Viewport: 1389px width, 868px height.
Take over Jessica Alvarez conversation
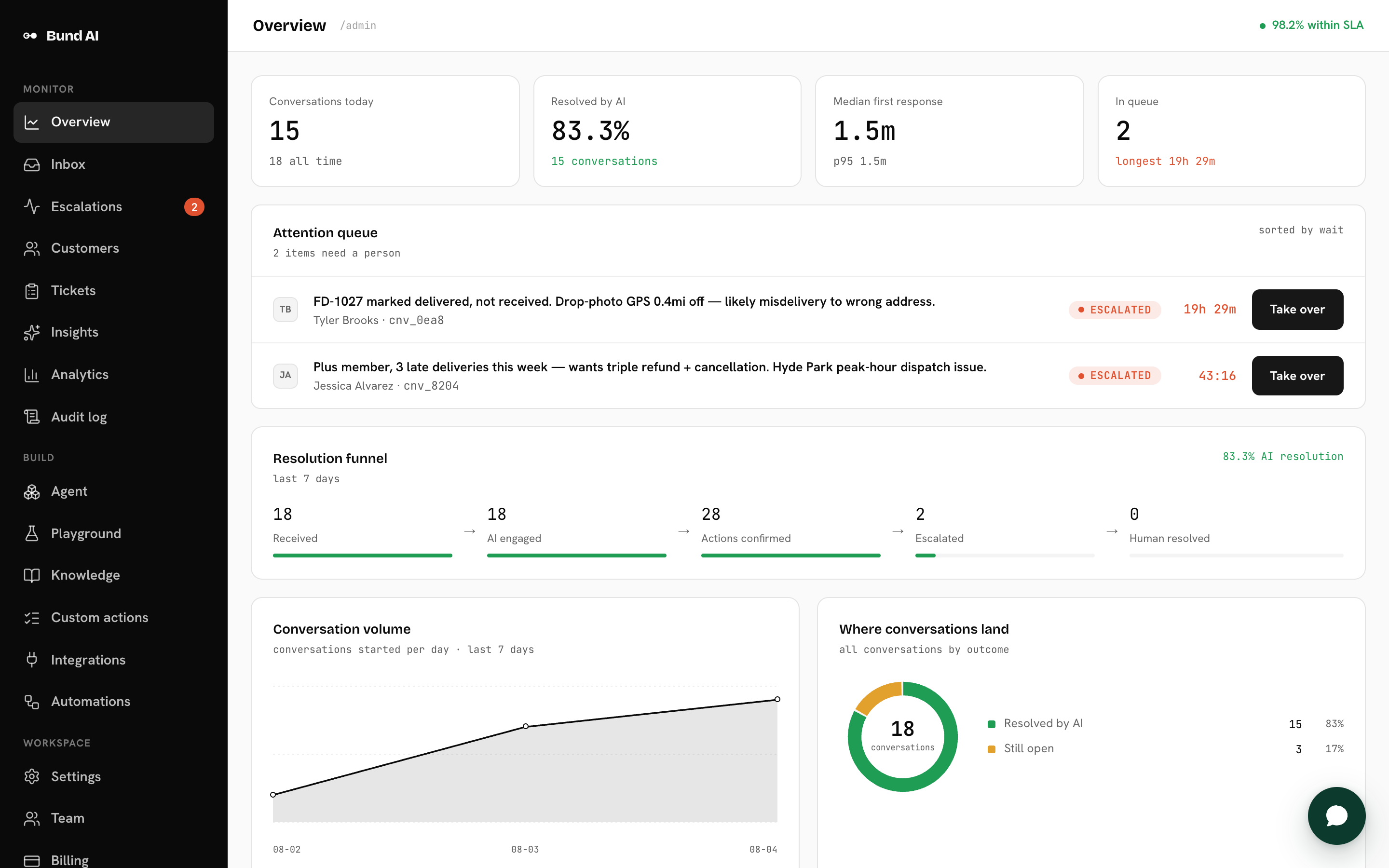(x=1297, y=376)
